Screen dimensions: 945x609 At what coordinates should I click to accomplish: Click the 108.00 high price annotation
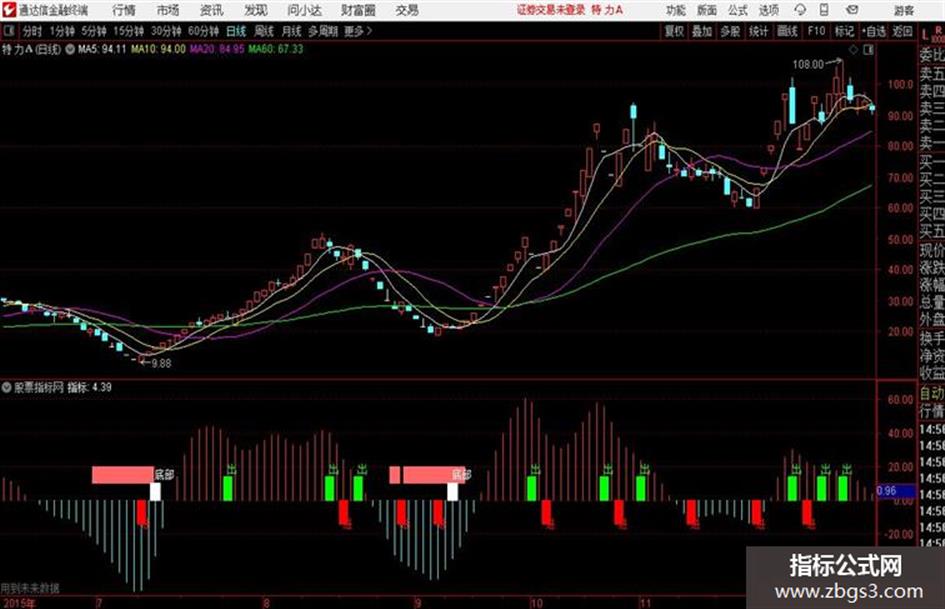click(808, 64)
